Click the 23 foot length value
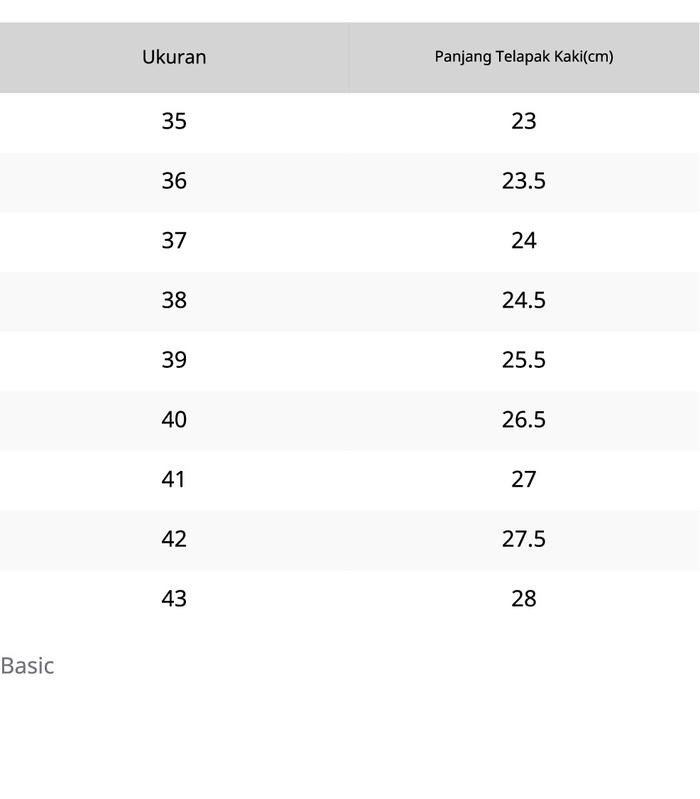Viewport: 700px width, 799px height. tap(523, 121)
